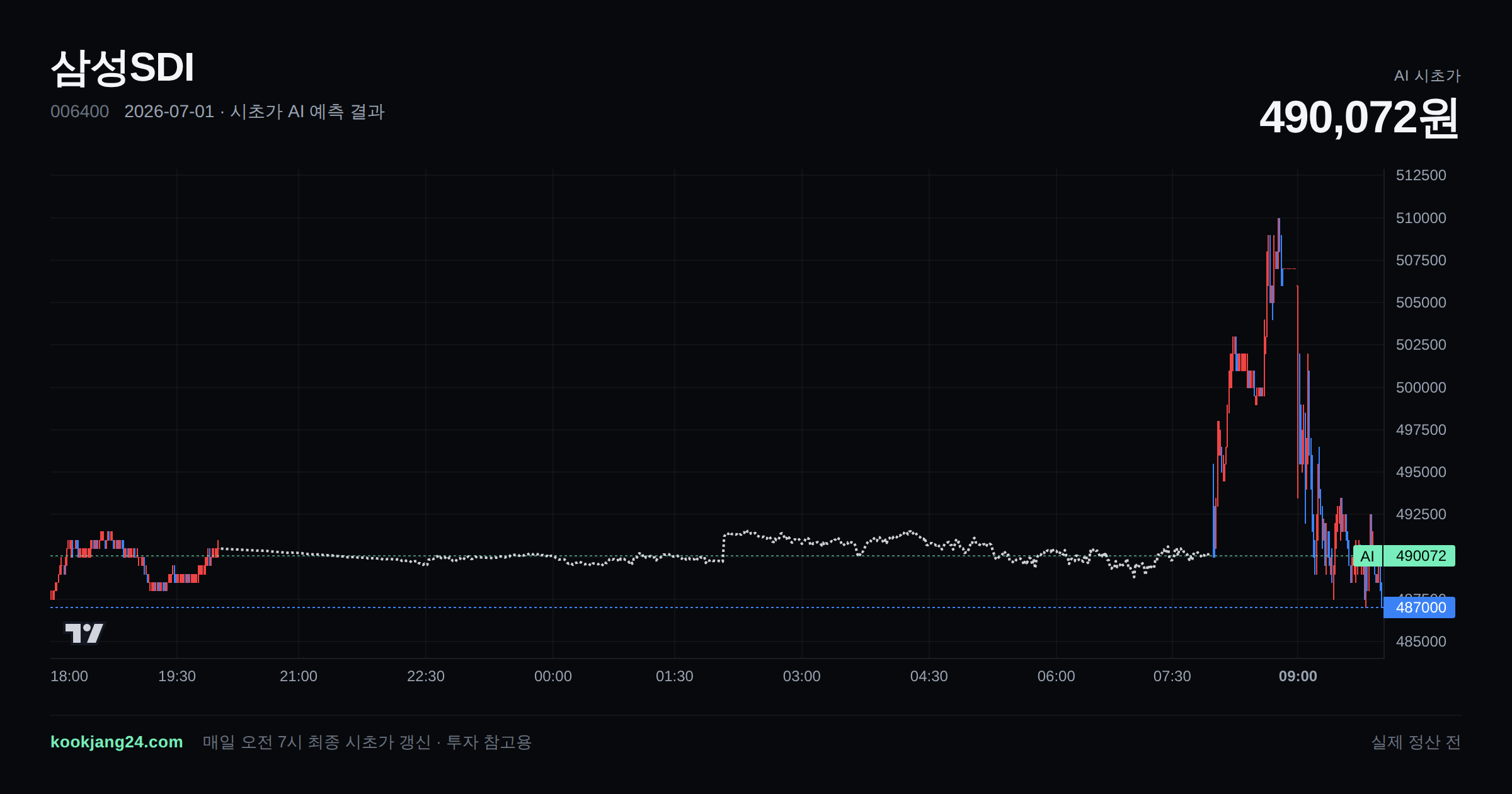The width and height of the screenshot is (1512, 794).
Task: Select the 07:30 time axis label
Action: [x=1172, y=676]
